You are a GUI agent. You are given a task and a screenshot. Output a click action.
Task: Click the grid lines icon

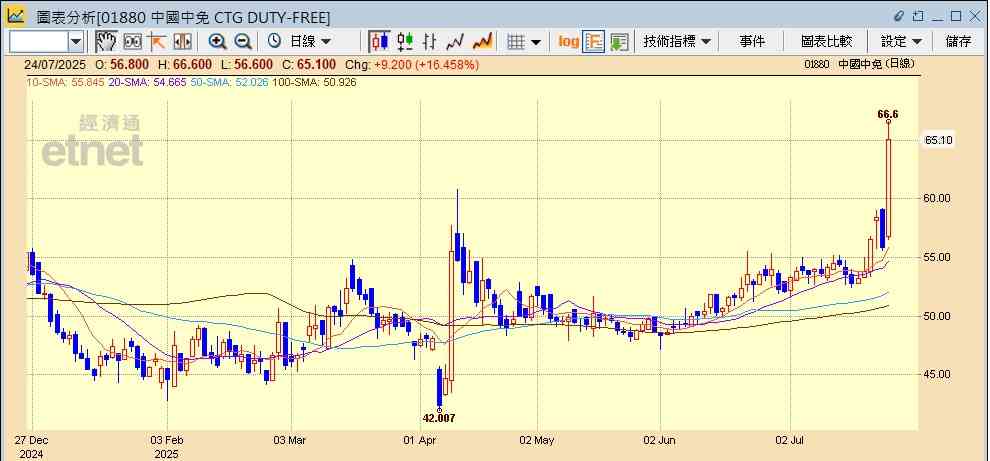point(516,42)
